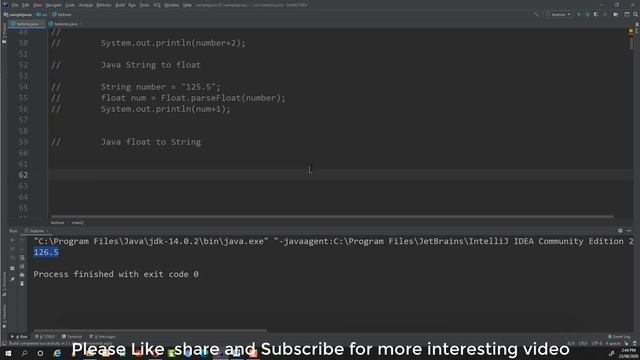640x360 pixels.
Task: Hide the Run panel with minimize icon
Action: point(629,231)
